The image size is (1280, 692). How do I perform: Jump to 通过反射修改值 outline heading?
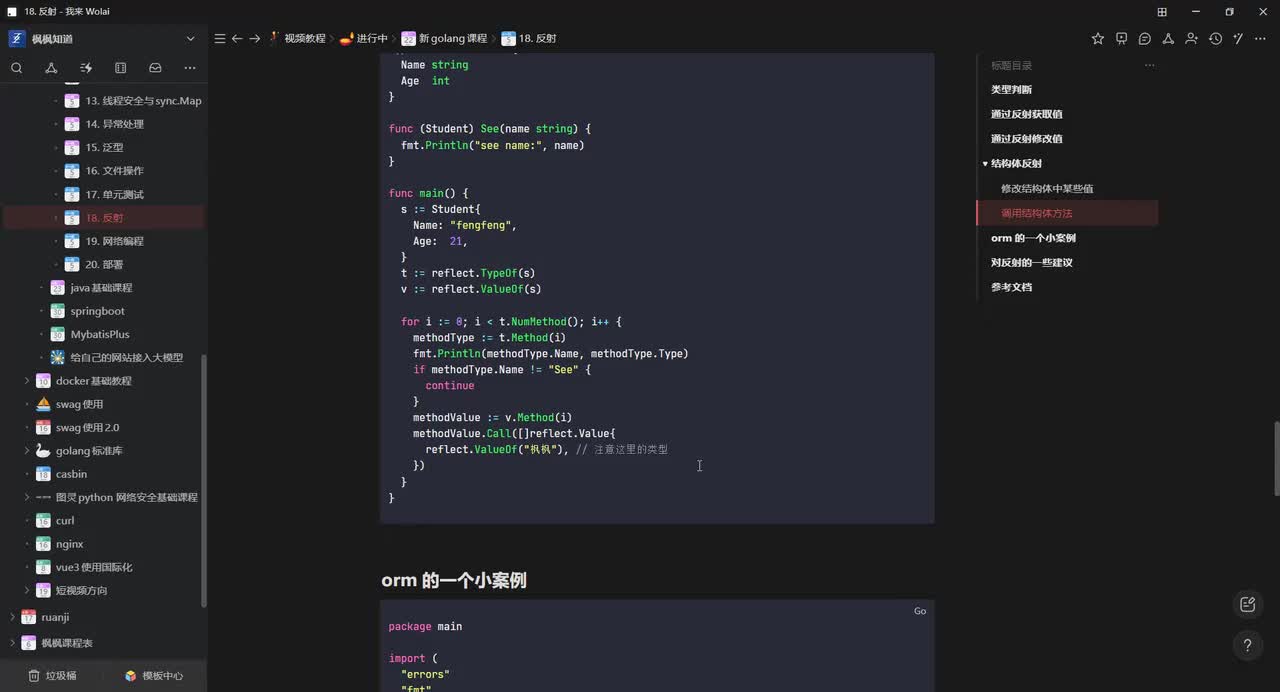[1026, 139]
